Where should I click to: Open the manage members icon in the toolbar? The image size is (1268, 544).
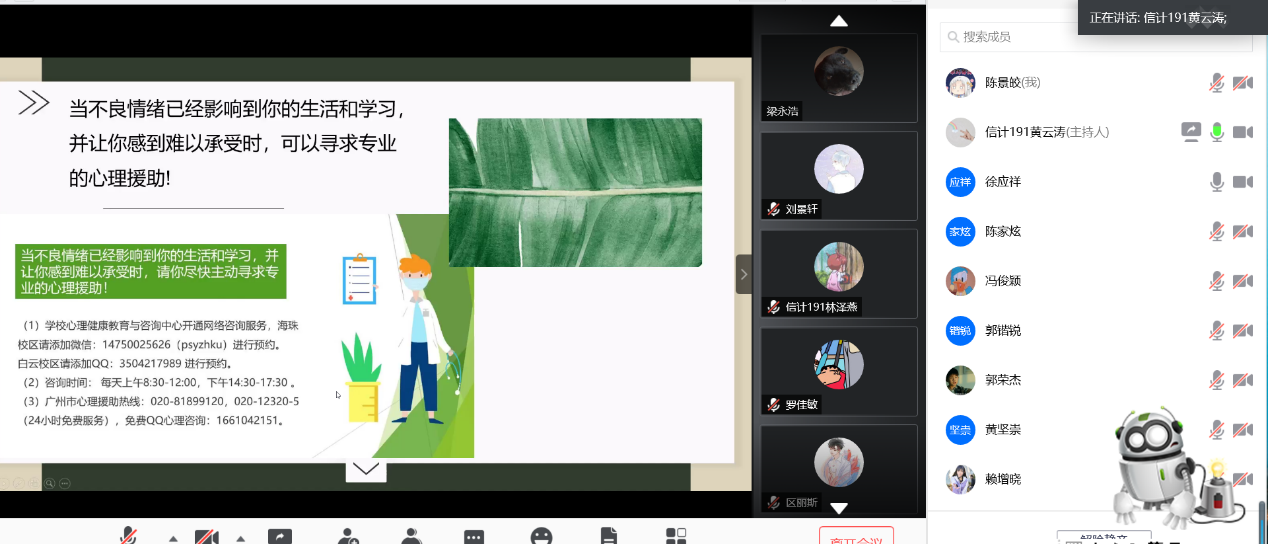click(x=411, y=537)
